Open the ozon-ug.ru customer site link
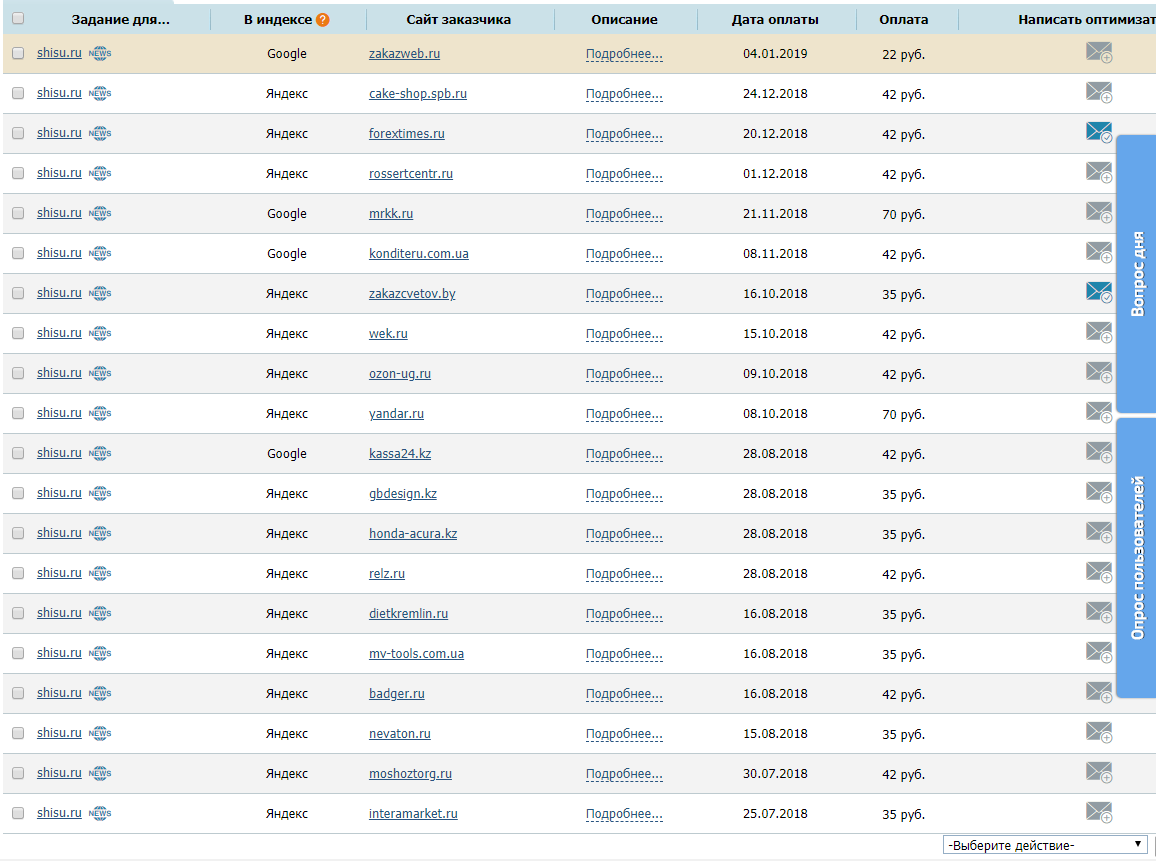The width and height of the screenshot is (1156, 861). click(399, 374)
